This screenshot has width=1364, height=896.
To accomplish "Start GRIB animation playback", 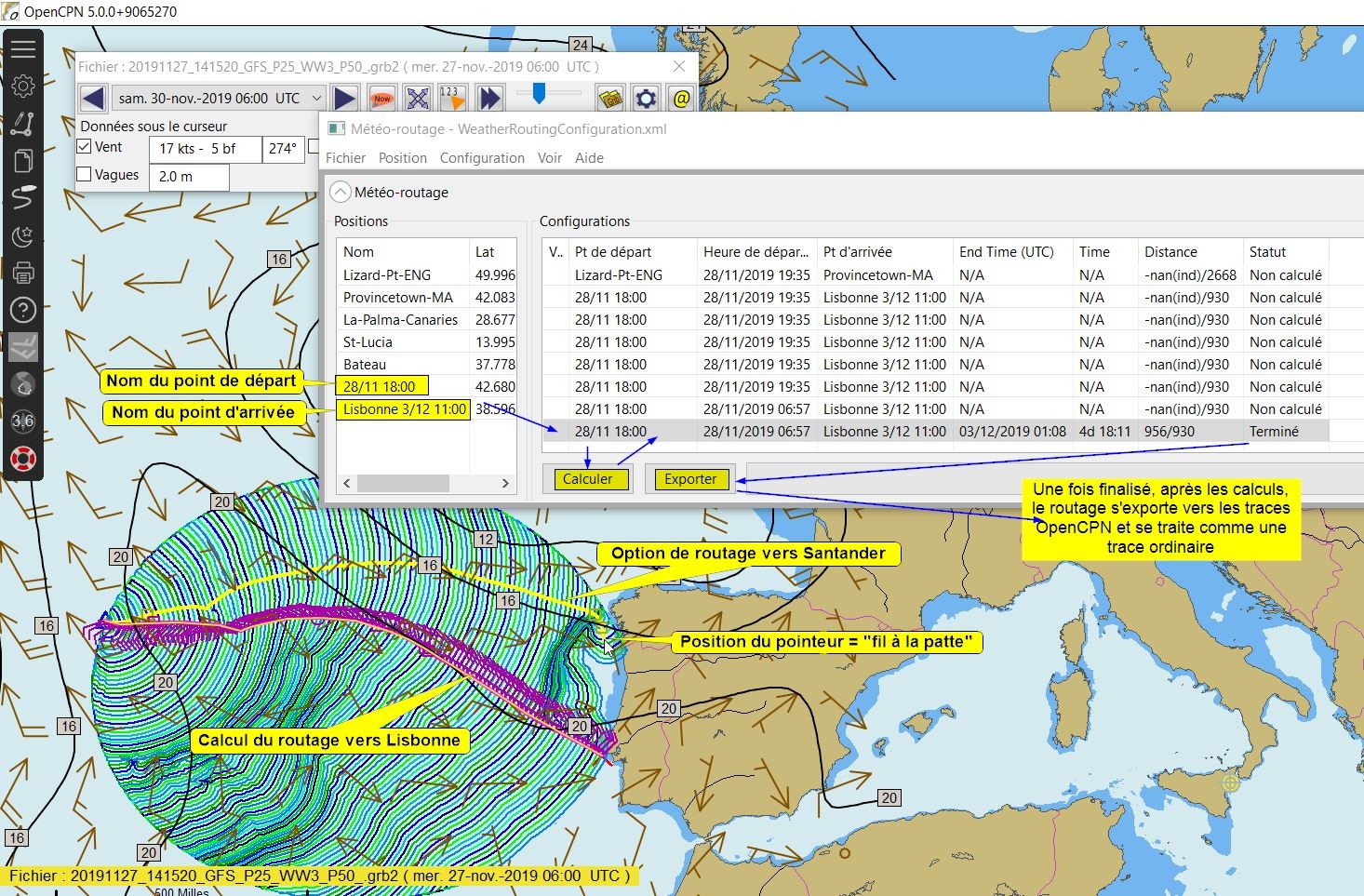I will coord(489,98).
